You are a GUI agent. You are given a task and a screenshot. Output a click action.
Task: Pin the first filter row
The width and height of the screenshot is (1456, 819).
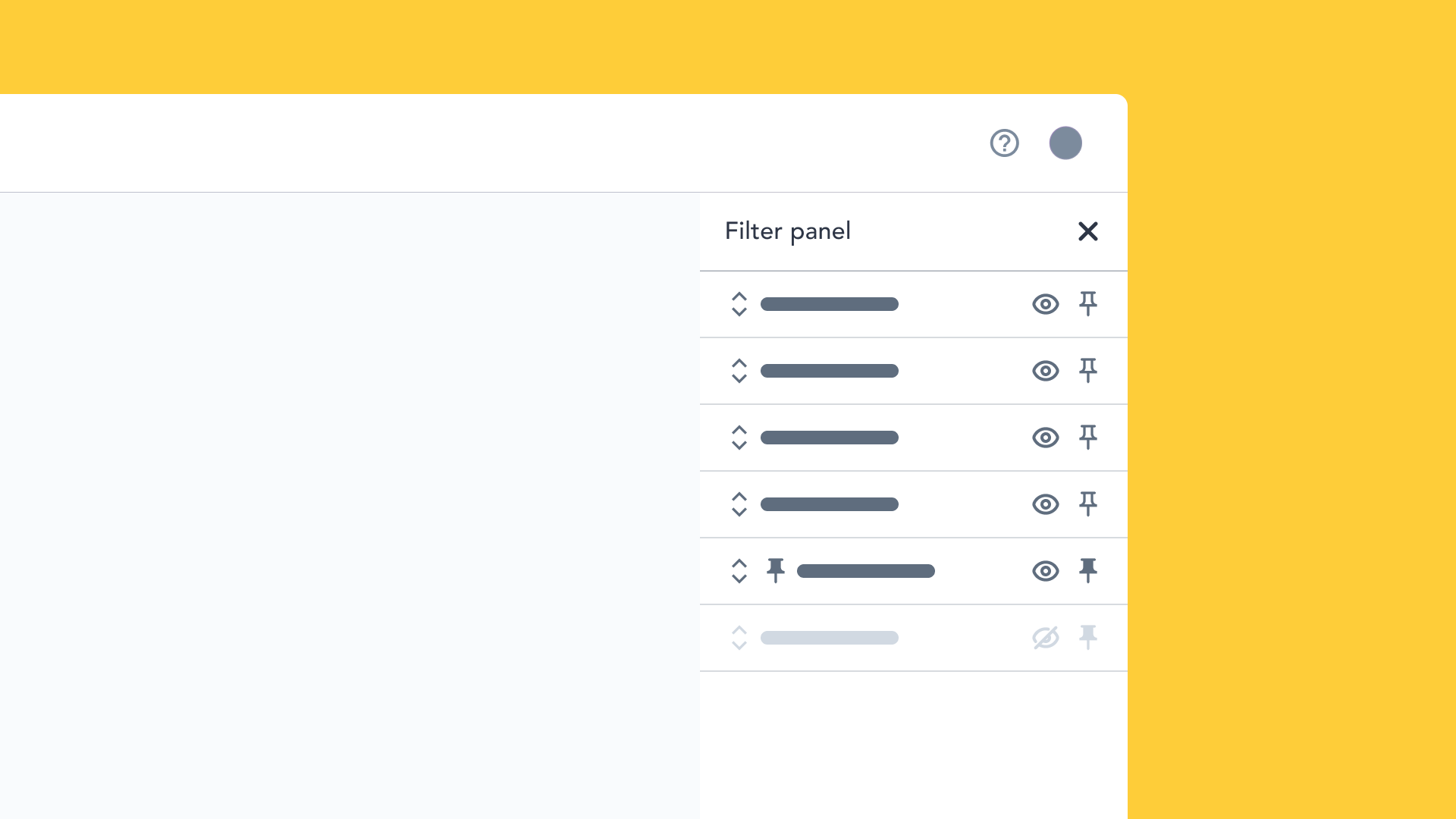tap(1087, 303)
